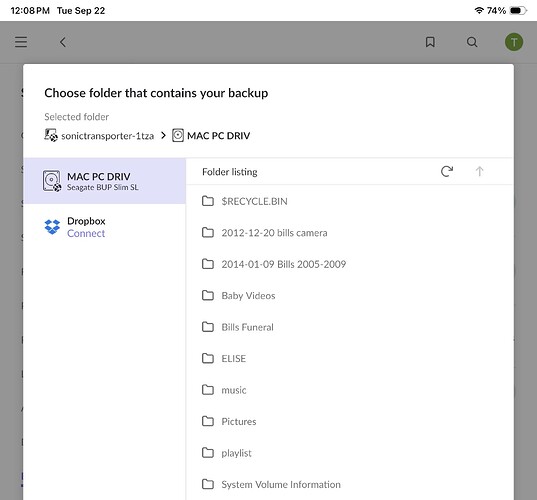Click the ELISE folder icon
The height and width of the screenshot is (500, 537).
pos(208,358)
